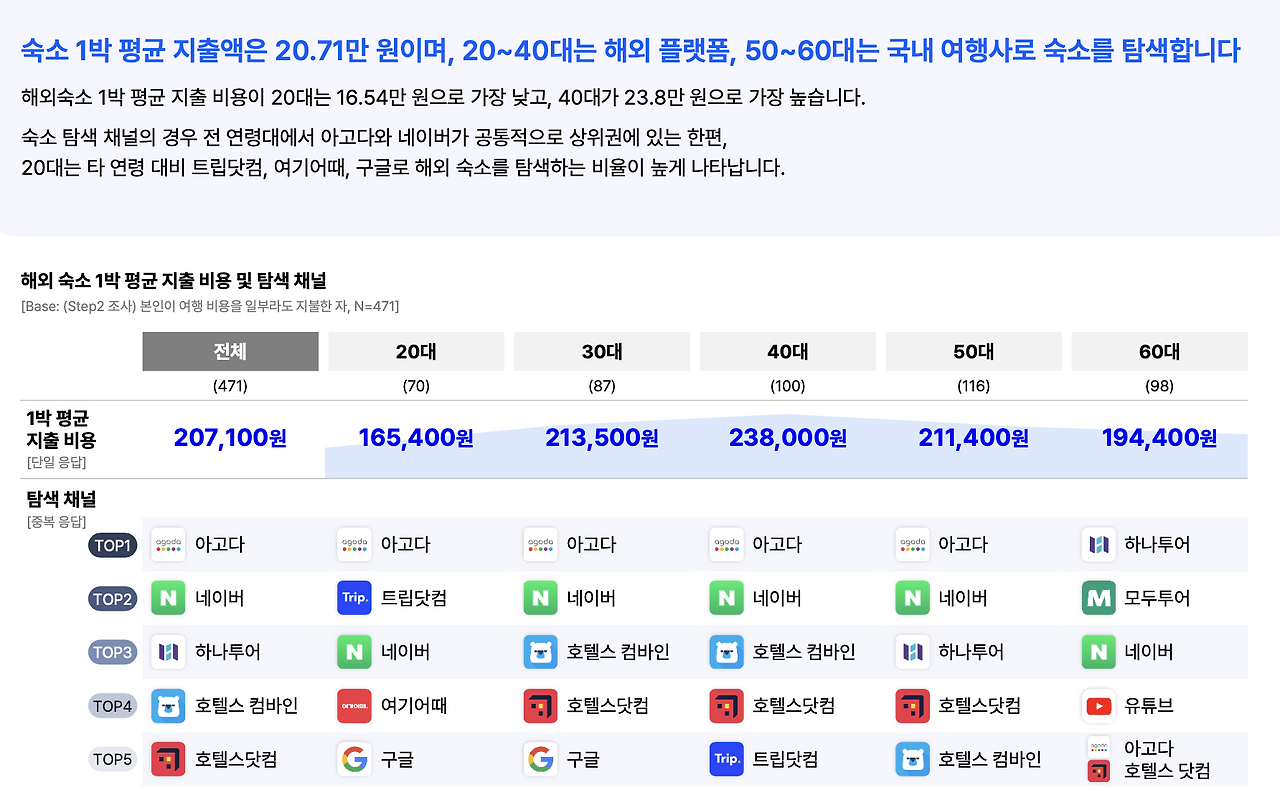Select the Agoda icon under 전체 TOP1
Image resolution: width=1280 pixels, height=810 pixels.
[167, 543]
